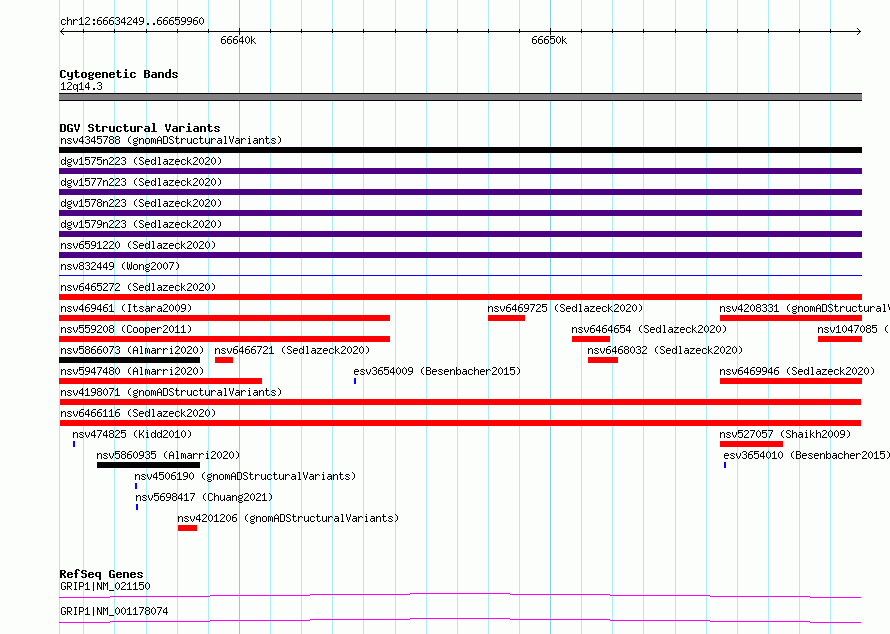Click the right arrow end of the ruler
Screen dimensions: 890x634
(x=858, y=31)
